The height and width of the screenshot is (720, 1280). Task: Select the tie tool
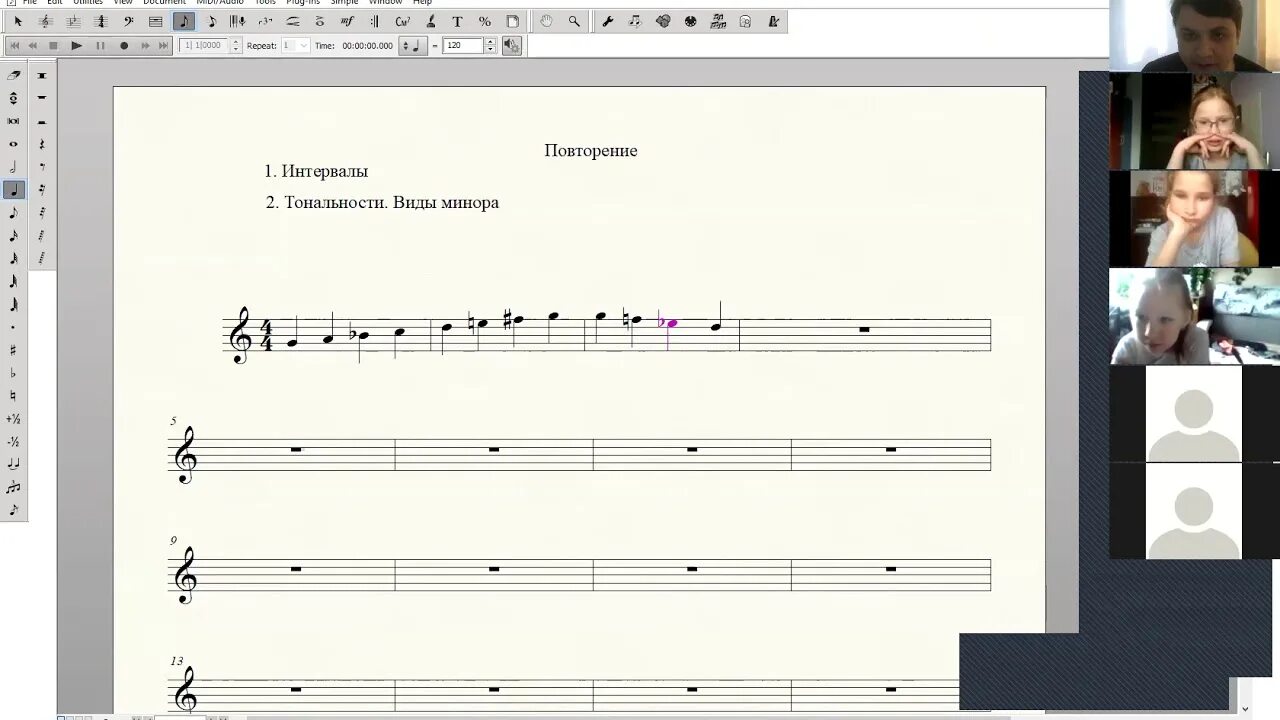pos(13,464)
